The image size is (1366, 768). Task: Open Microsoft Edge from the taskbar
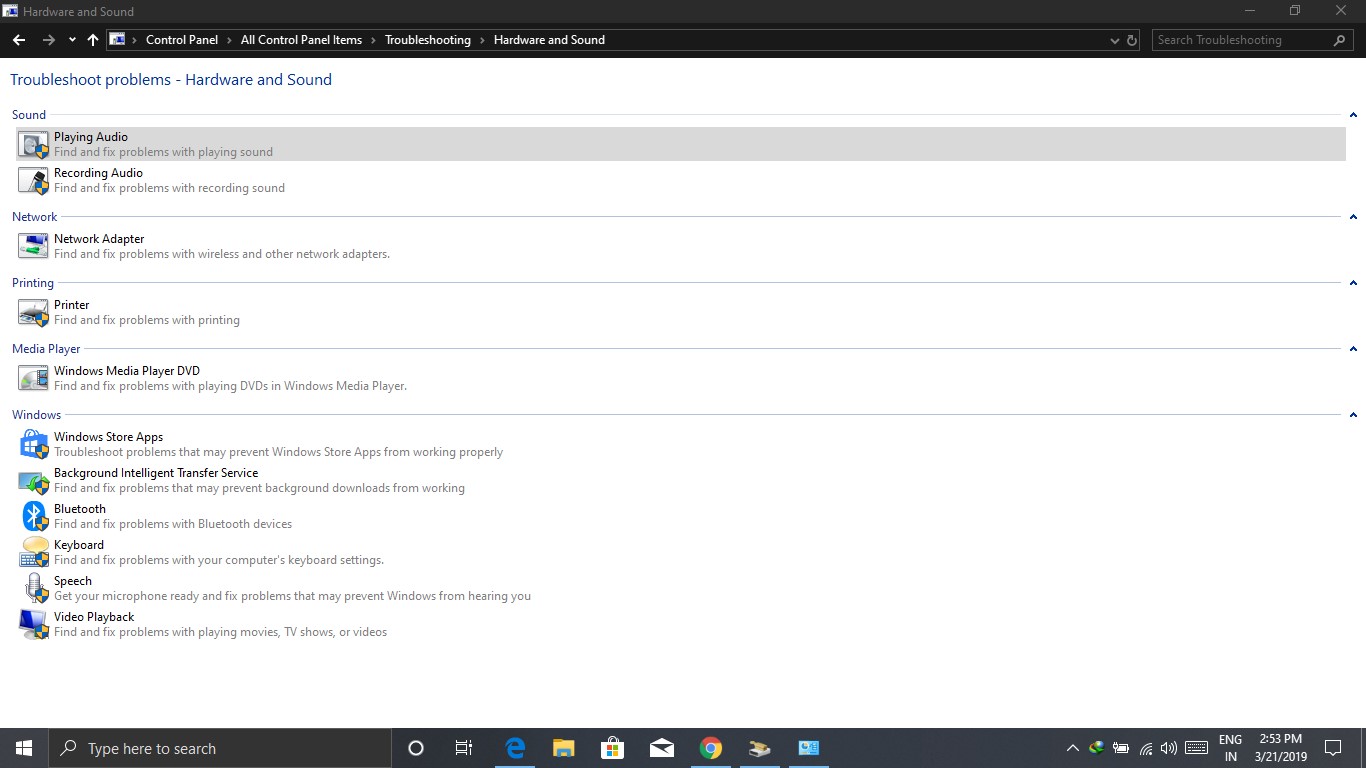pyautogui.click(x=515, y=748)
